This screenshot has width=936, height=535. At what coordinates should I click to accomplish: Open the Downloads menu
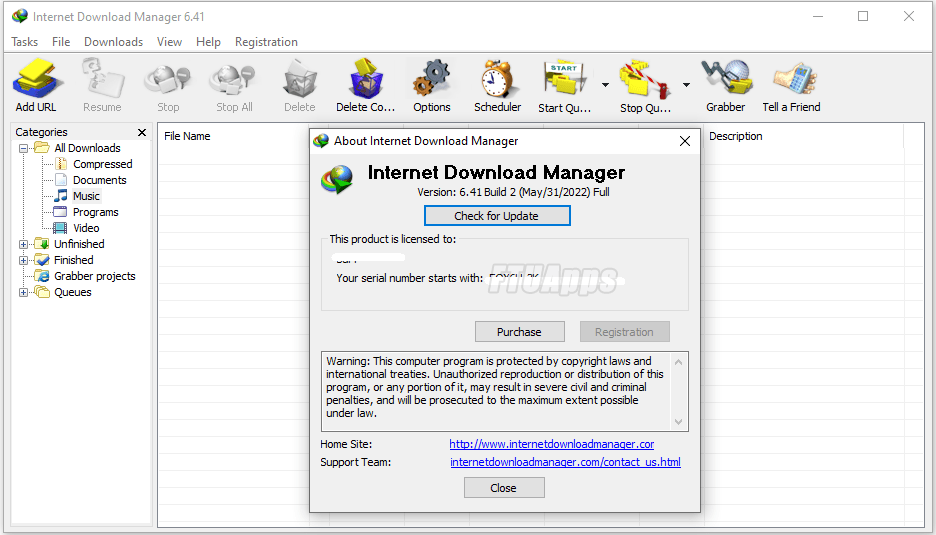[113, 42]
